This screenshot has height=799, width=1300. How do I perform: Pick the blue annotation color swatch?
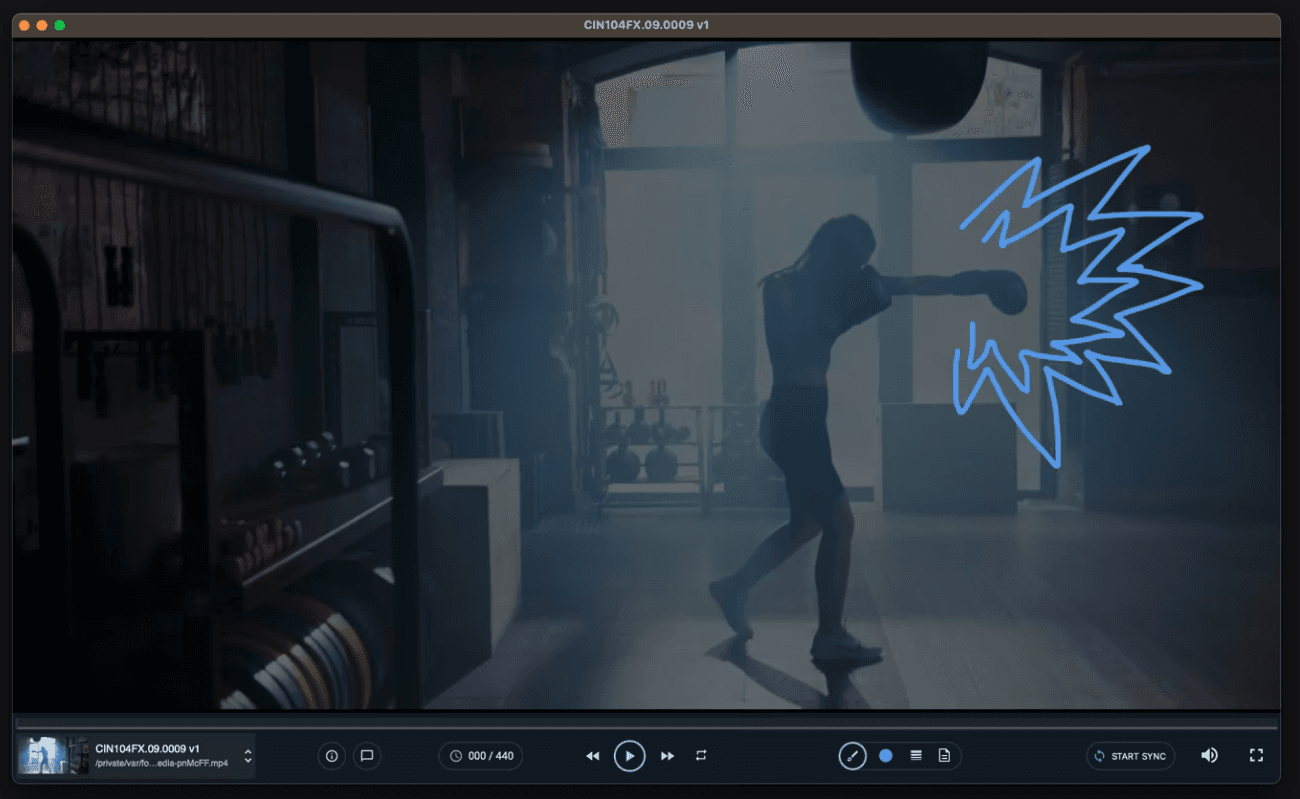885,756
